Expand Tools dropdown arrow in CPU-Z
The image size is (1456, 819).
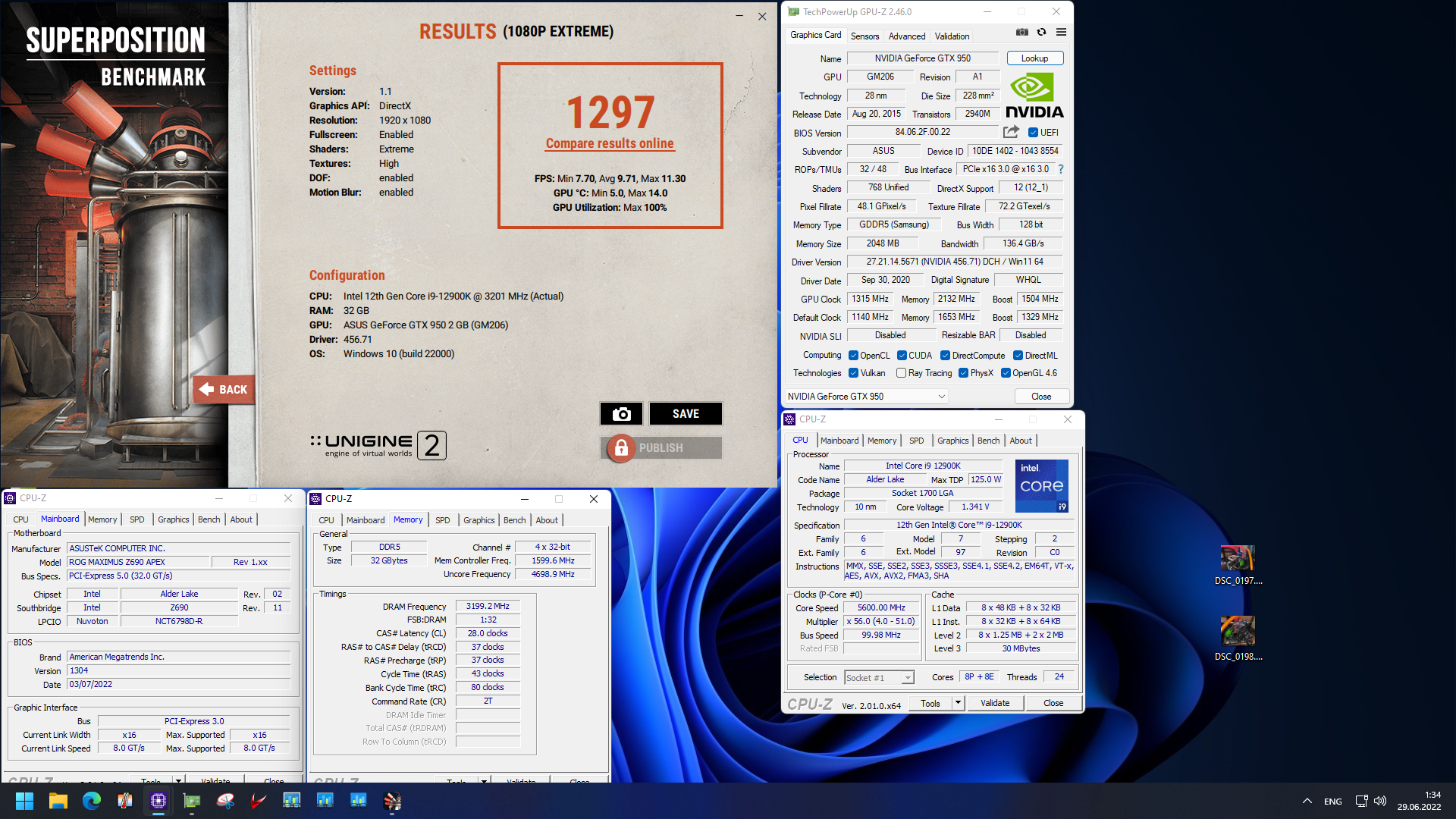[x=958, y=703]
